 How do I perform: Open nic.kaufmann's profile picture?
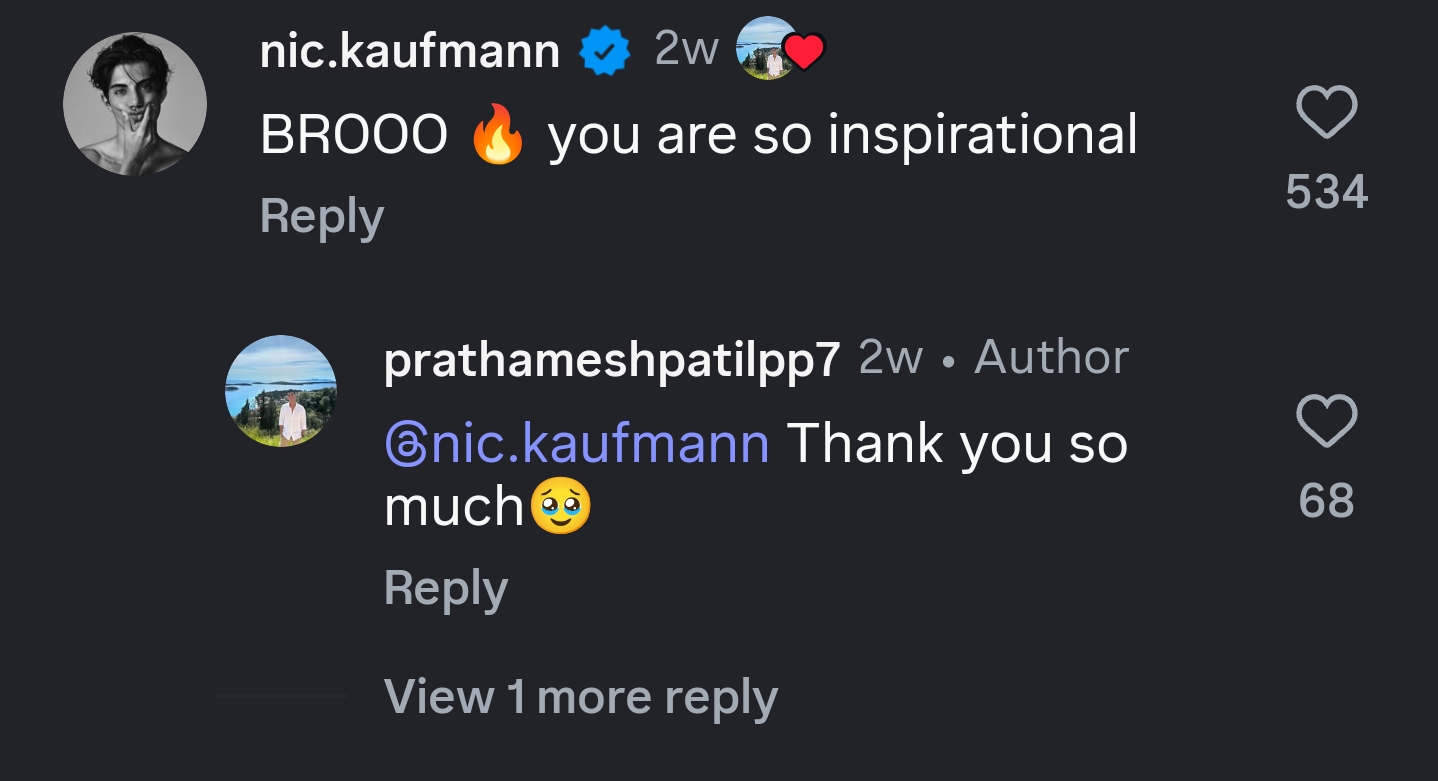tap(135, 104)
